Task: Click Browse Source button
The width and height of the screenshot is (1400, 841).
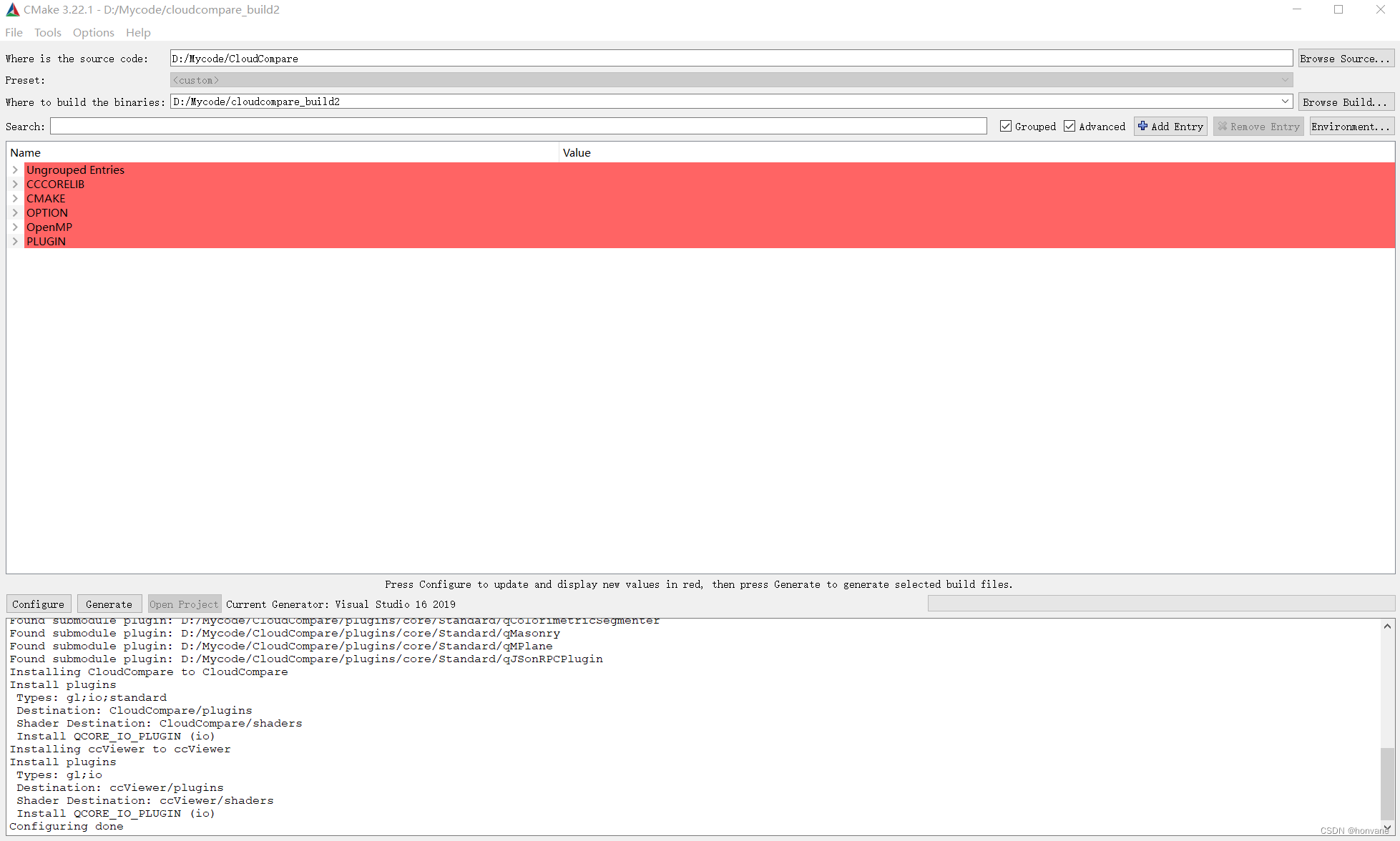Action: point(1345,59)
